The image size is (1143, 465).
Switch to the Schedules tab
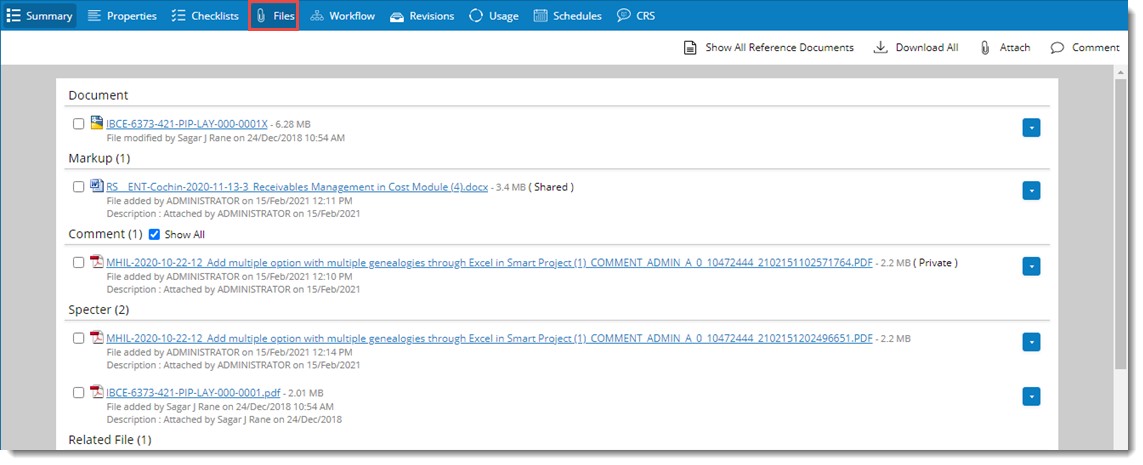click(x=568, y=16)
